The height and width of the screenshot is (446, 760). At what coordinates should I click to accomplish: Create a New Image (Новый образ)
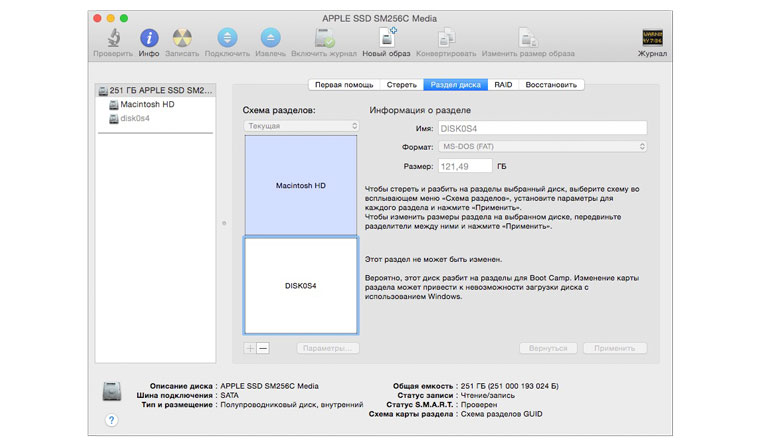point(386,37)
